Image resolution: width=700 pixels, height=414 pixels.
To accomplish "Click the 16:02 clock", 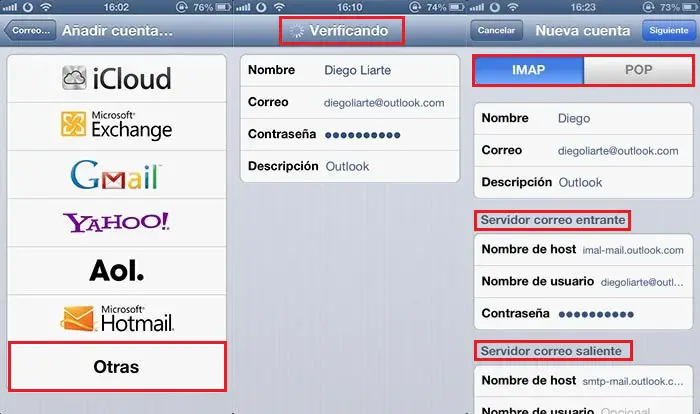I will [x=116, y=7].
